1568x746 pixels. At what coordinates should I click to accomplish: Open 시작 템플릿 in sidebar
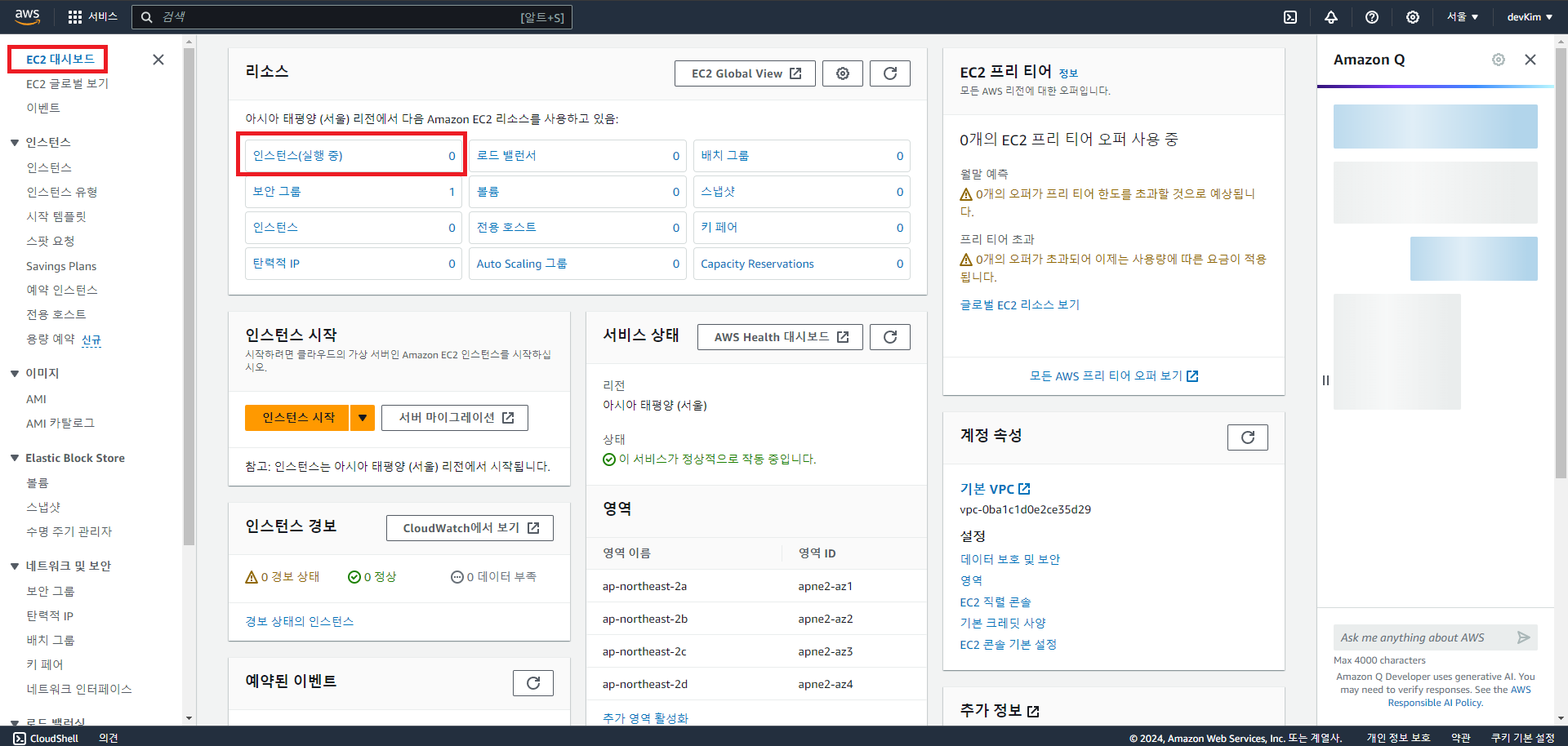[x=56, y=216]
